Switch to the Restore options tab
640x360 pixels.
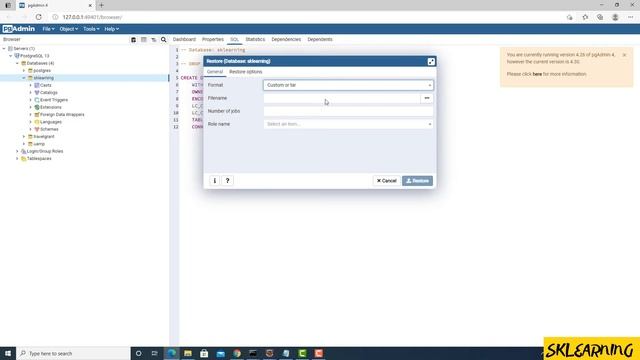pos(246,72)
